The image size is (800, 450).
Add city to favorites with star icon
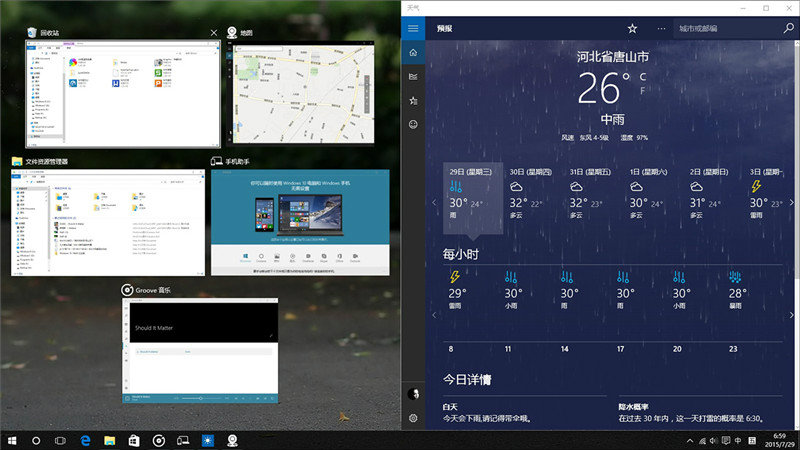(632, 28)
